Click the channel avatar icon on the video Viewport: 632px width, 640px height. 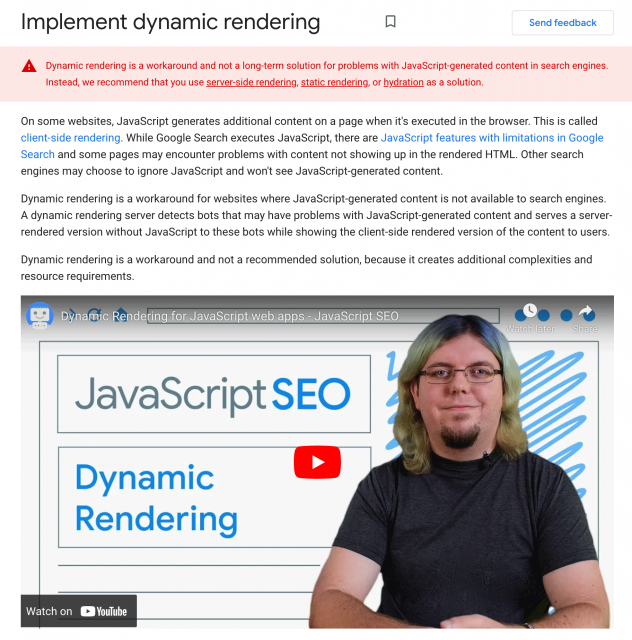pos(40,316)
